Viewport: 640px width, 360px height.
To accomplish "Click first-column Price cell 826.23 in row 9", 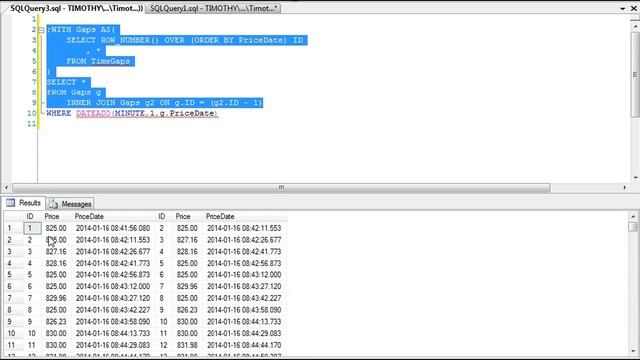I will click(56, 322).
